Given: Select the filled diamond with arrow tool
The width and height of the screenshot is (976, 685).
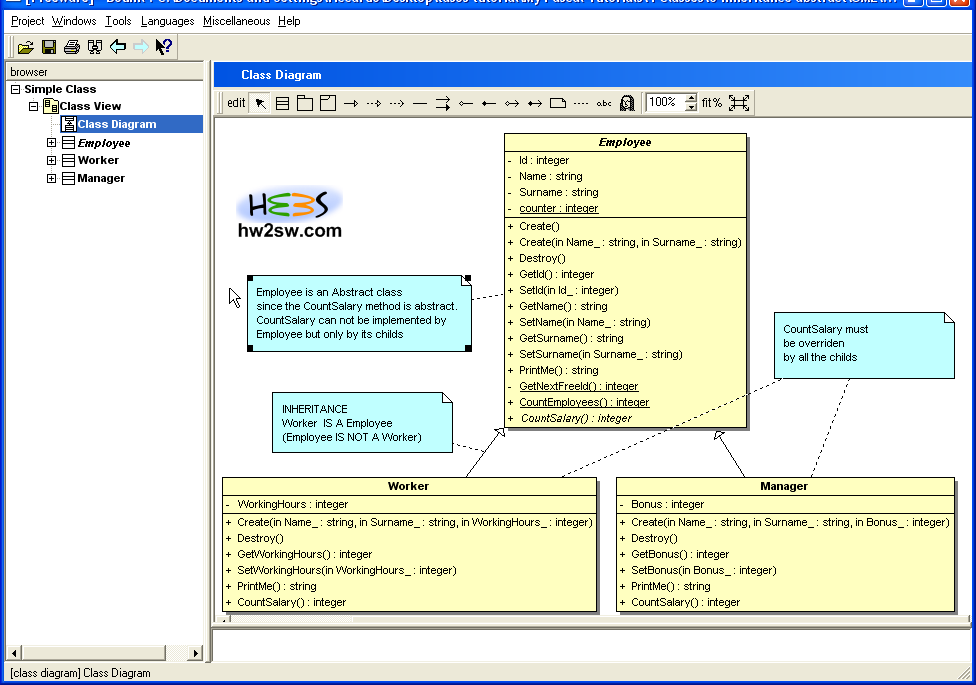Looking at the screenshot, I should (535, 103).
